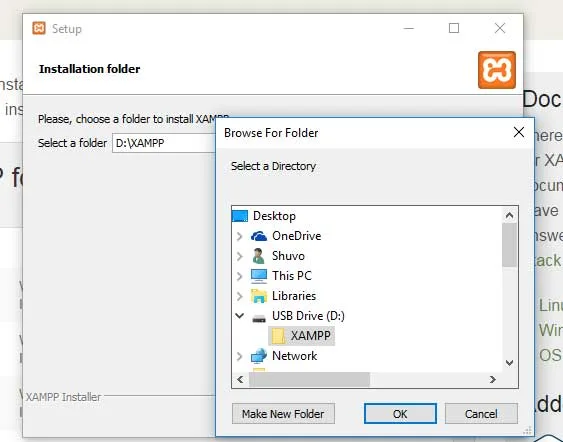Click the 'XAMPP Installer' footer text

(63, 397)
